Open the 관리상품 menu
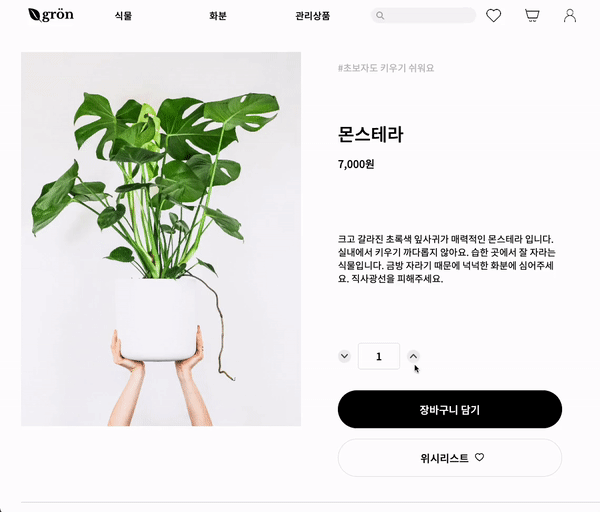Image resolution: width=600 pixels, height=512 pixels. pyautogui.click(x=312, y=16)
